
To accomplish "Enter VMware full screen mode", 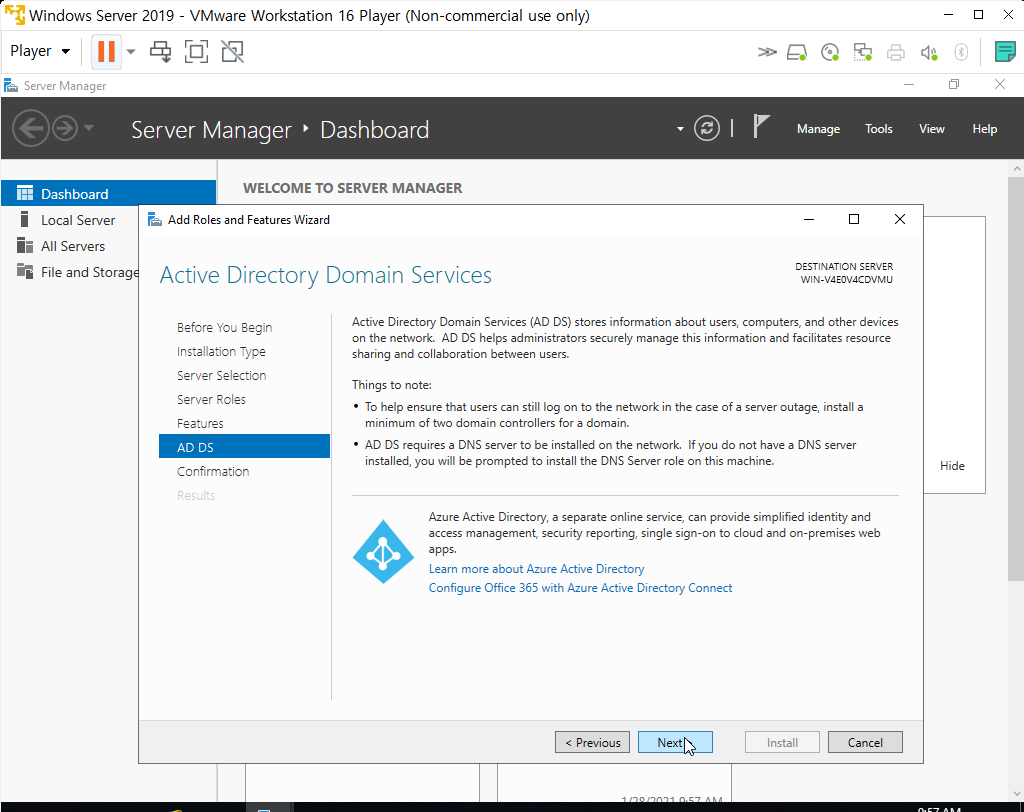I will (197, 51).
